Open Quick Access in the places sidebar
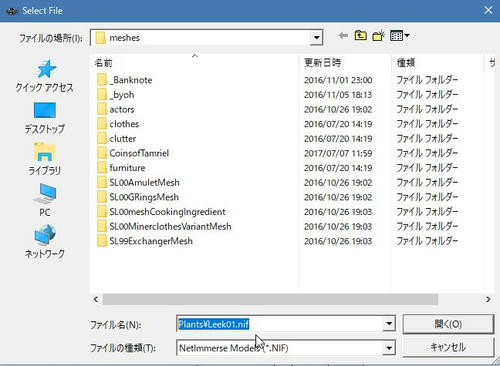The image size is (500, 366). click(x=44, y=76)
